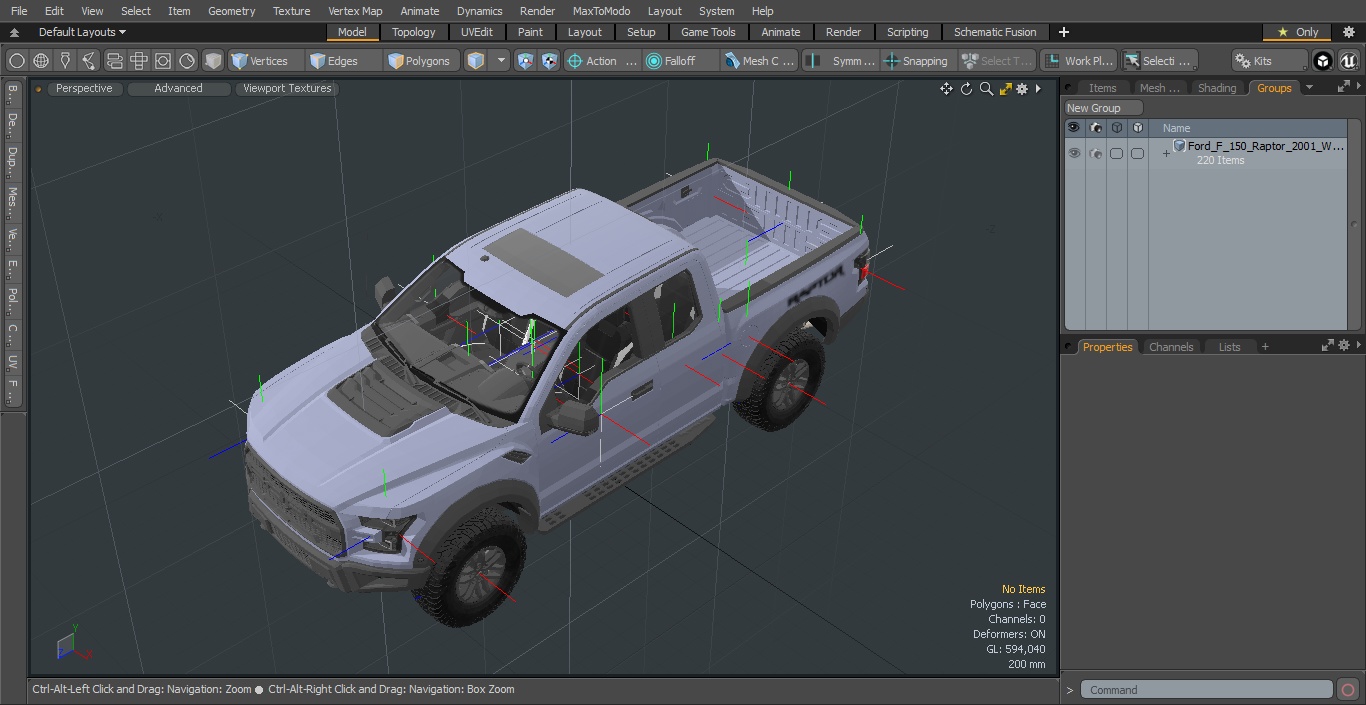The height and width of the screenshot is (705, 1366).
Task: Click the first action center preset icon
Action: 525,61
